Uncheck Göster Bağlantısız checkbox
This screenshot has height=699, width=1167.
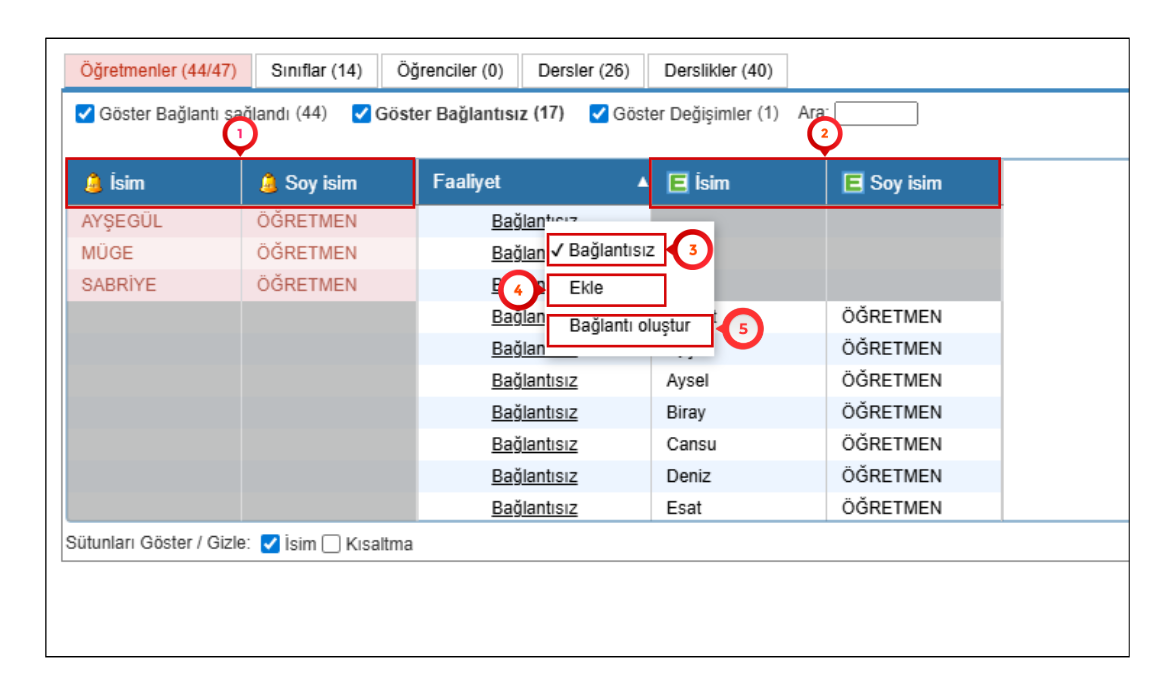tap(361, 114)
